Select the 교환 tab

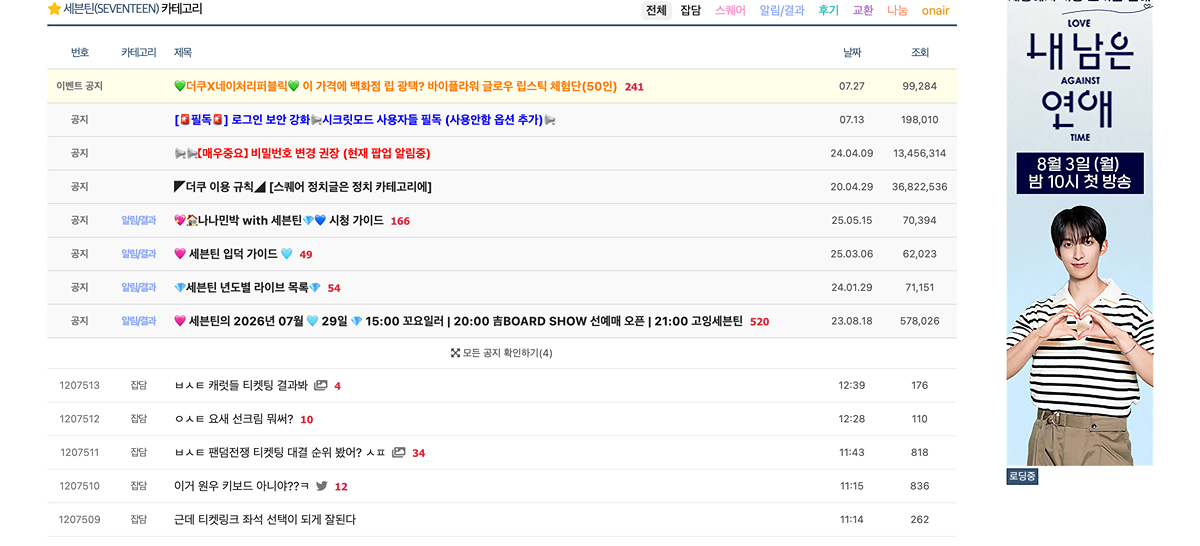(x=863, y=10)
